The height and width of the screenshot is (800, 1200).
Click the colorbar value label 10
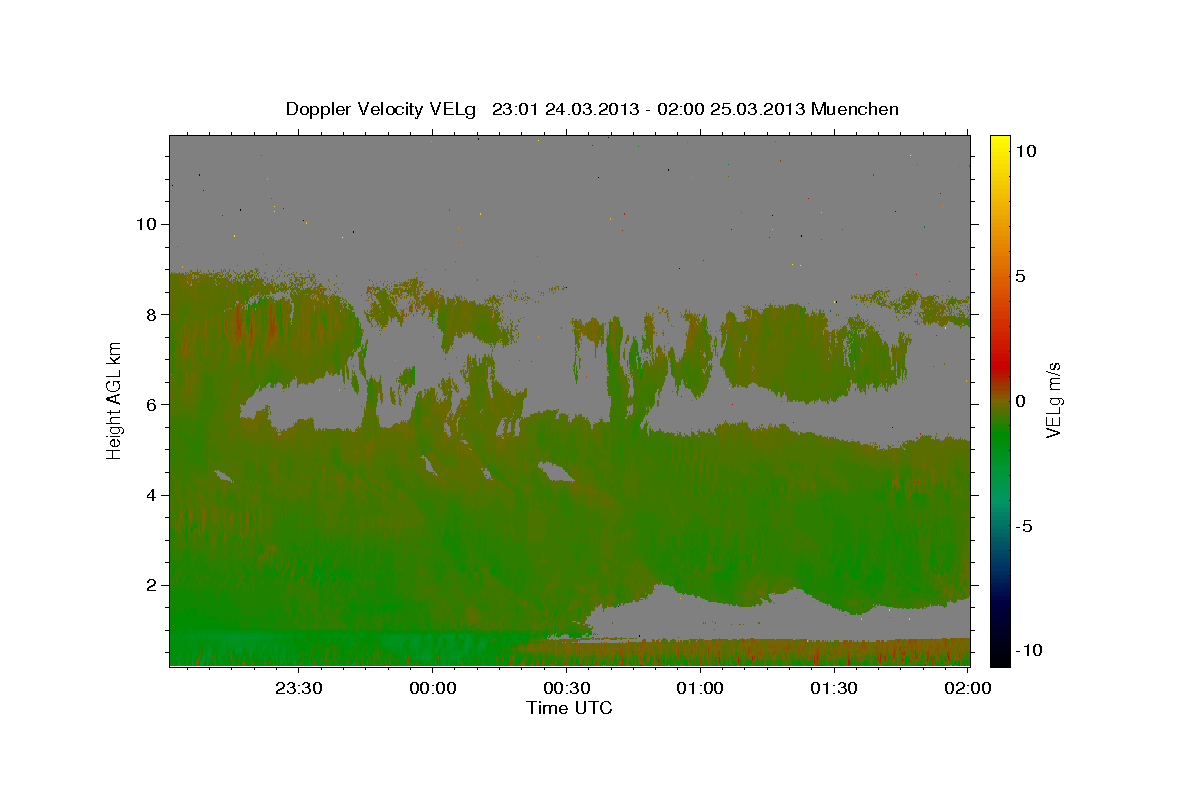(x=1025, y=151)
